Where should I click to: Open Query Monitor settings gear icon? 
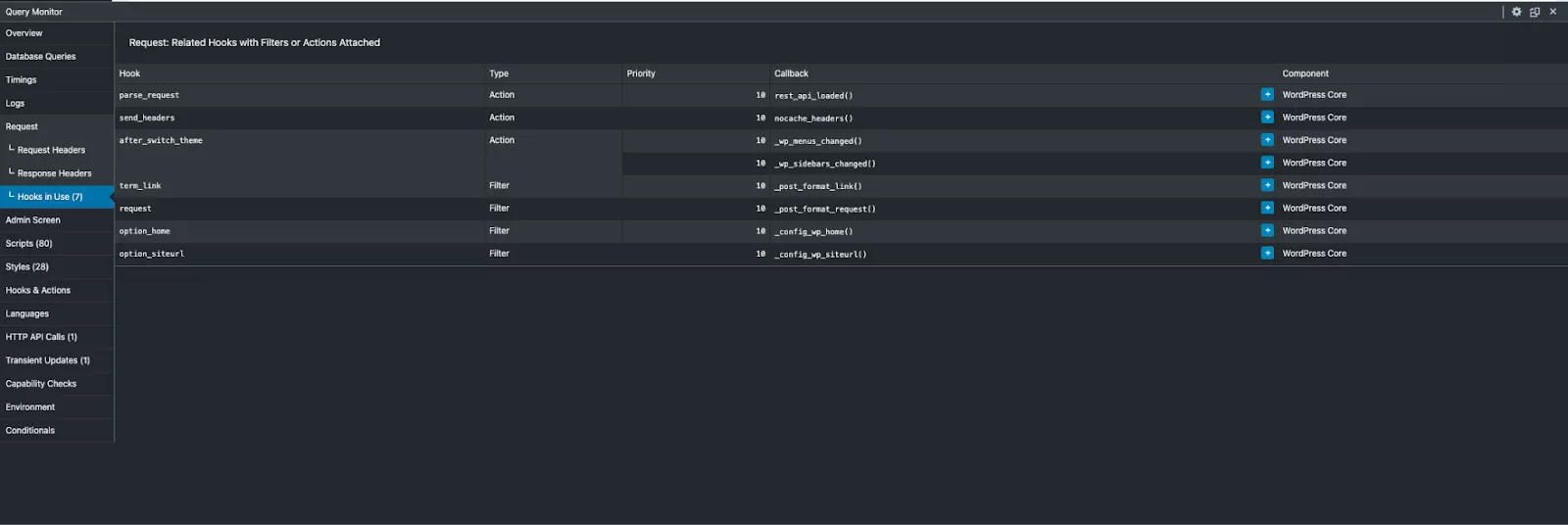click(1516, 12)
